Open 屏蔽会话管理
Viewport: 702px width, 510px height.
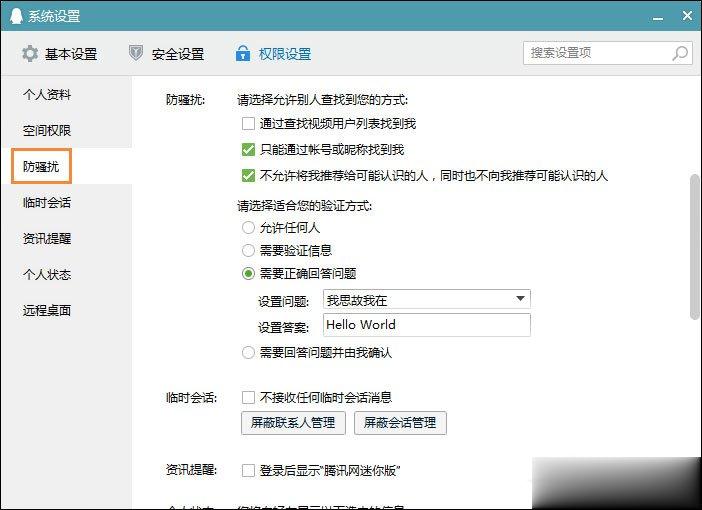[400, 423]
